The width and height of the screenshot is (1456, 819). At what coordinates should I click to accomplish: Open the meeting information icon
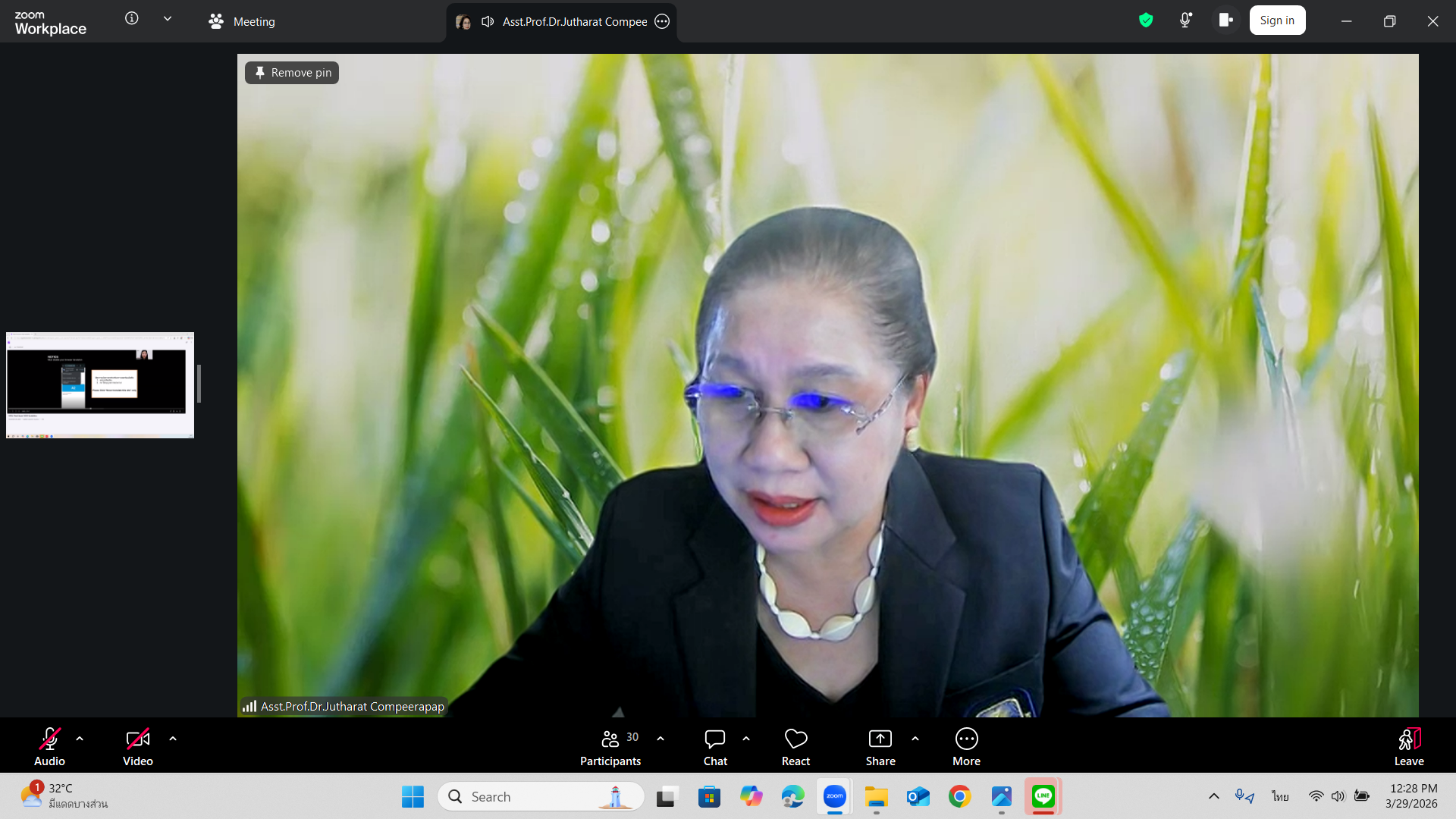pos(132,18)
